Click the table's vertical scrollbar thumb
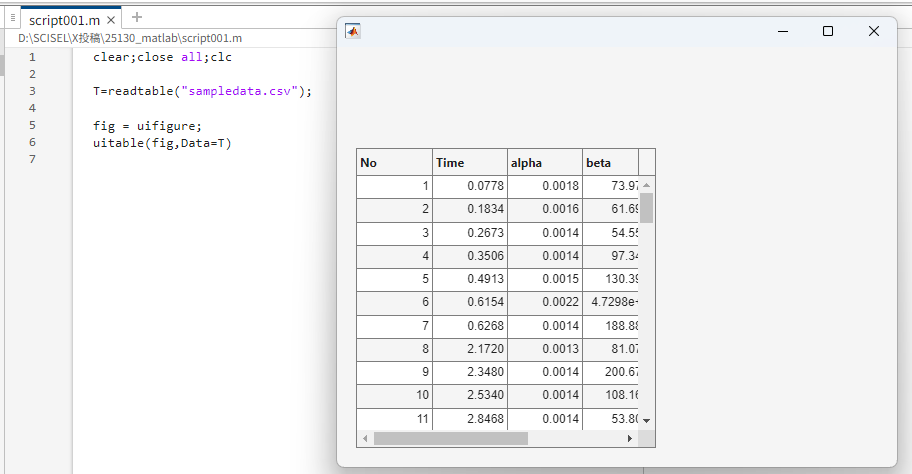This screenshot has width=912, height=474. click(646, 207)
